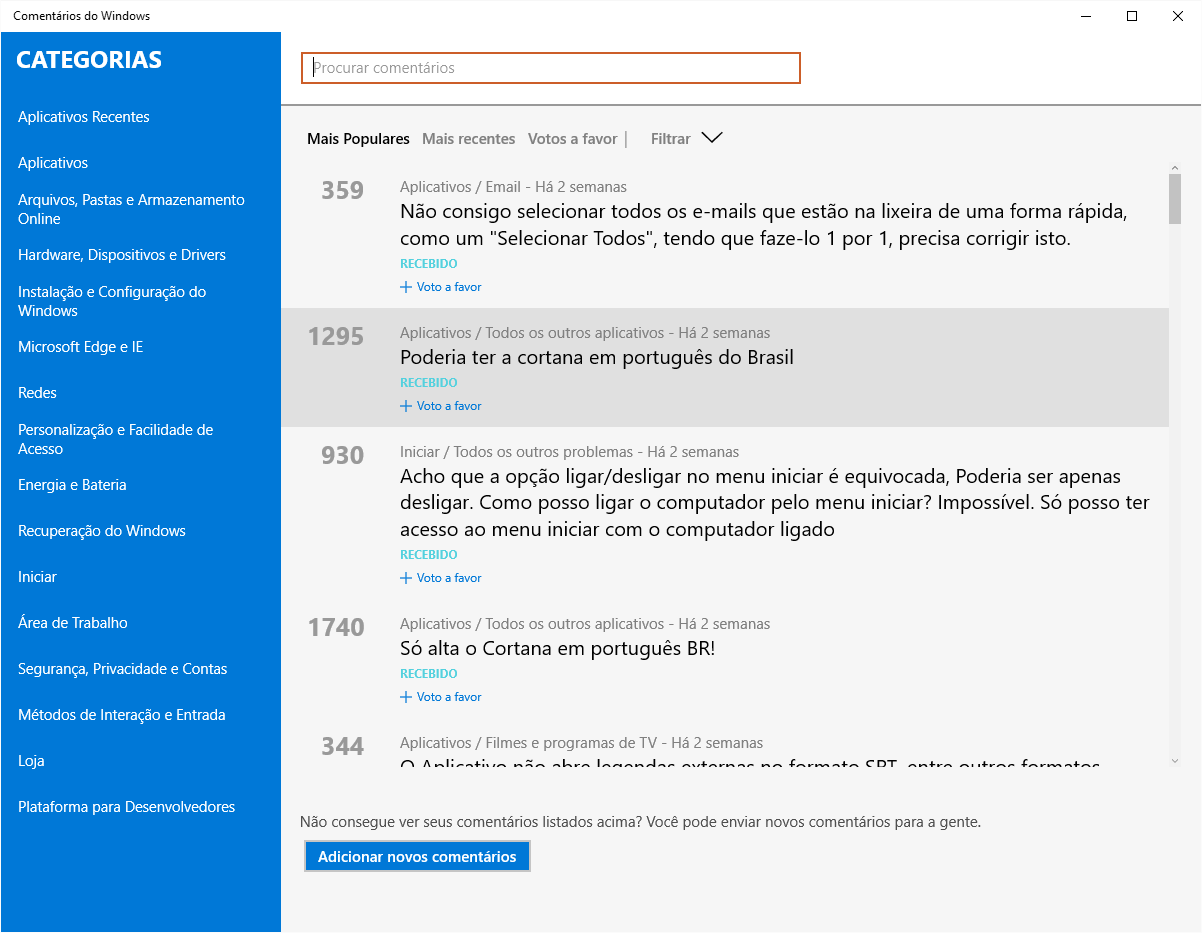This screenshot has width=1202, height=933.
Task: Focus the Procurar comentários search box
Action: click(550, 68)
